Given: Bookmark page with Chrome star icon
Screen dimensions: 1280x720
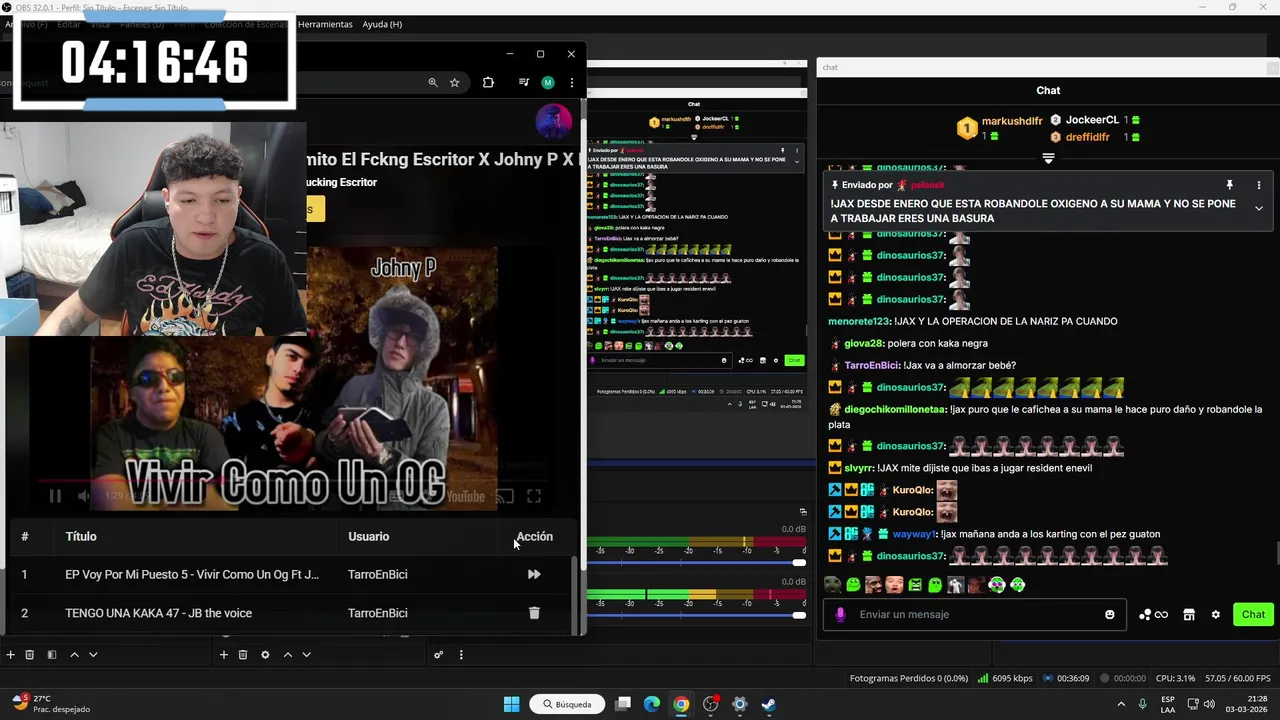Looking at the screenshot, I should point(455,83).
